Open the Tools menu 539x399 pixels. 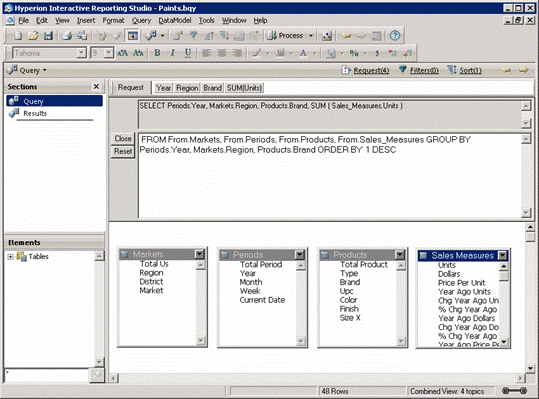[x=206, y=21]
